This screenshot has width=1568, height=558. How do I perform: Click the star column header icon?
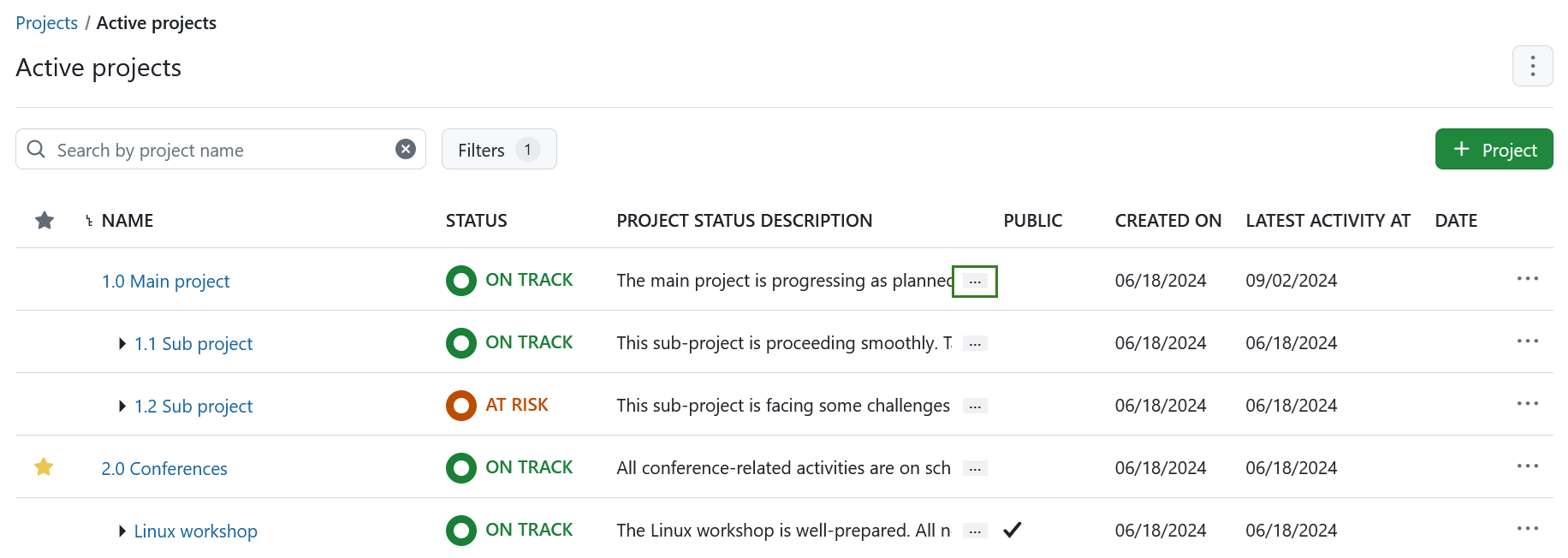(44, 220)
